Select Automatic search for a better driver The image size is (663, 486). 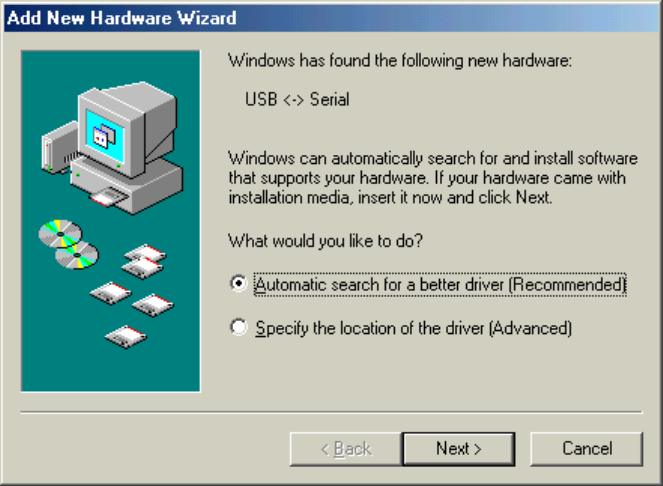pos(239,283)
